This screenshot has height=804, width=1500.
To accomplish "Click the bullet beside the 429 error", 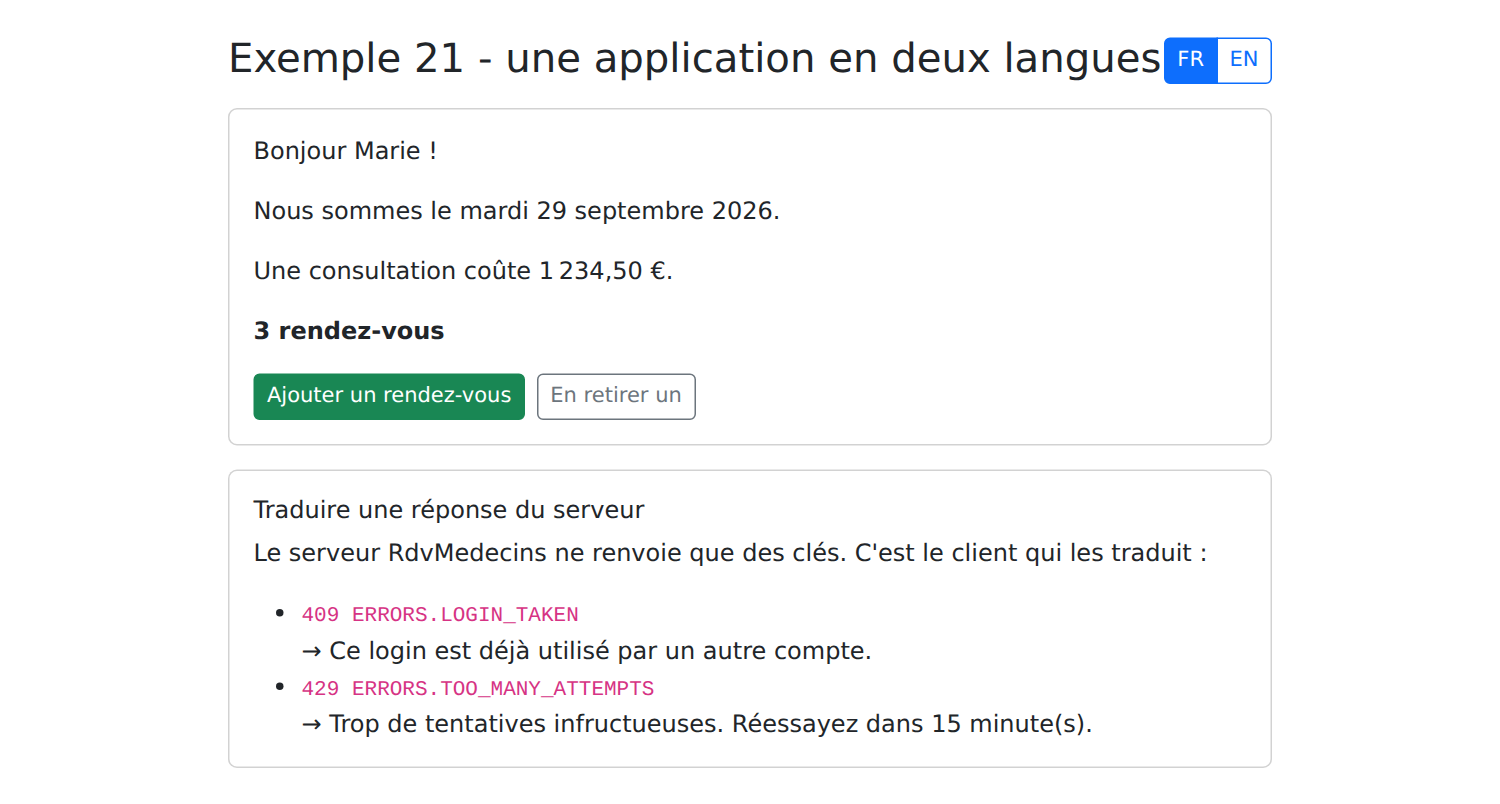I will (281, 686).
